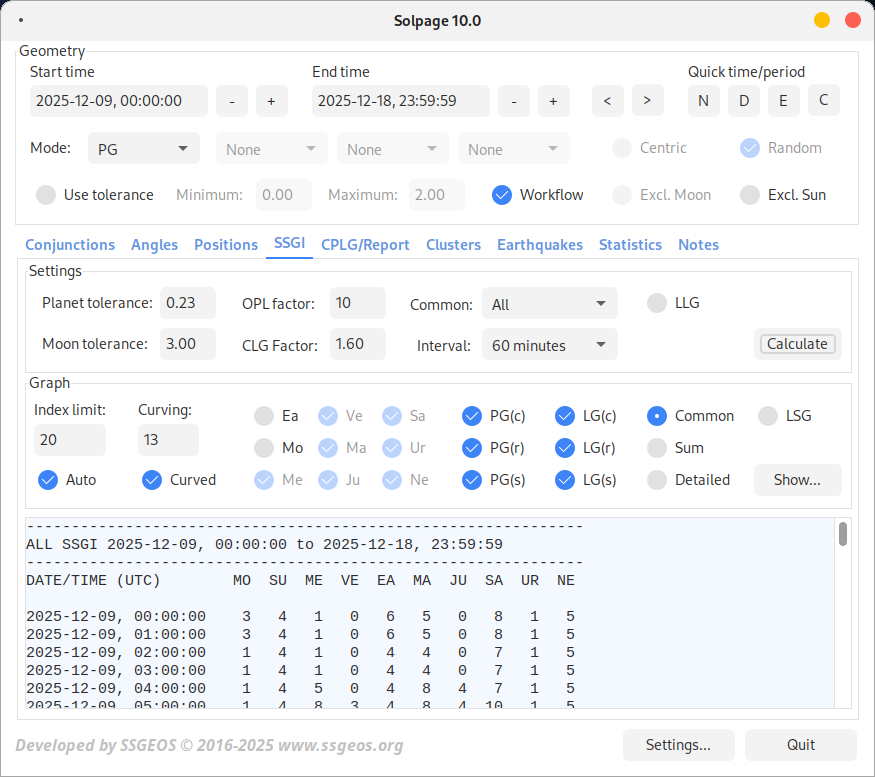This screenshot has height=777, width=875.
Task: Select the SSGI tab
Action: coord(290,243)
